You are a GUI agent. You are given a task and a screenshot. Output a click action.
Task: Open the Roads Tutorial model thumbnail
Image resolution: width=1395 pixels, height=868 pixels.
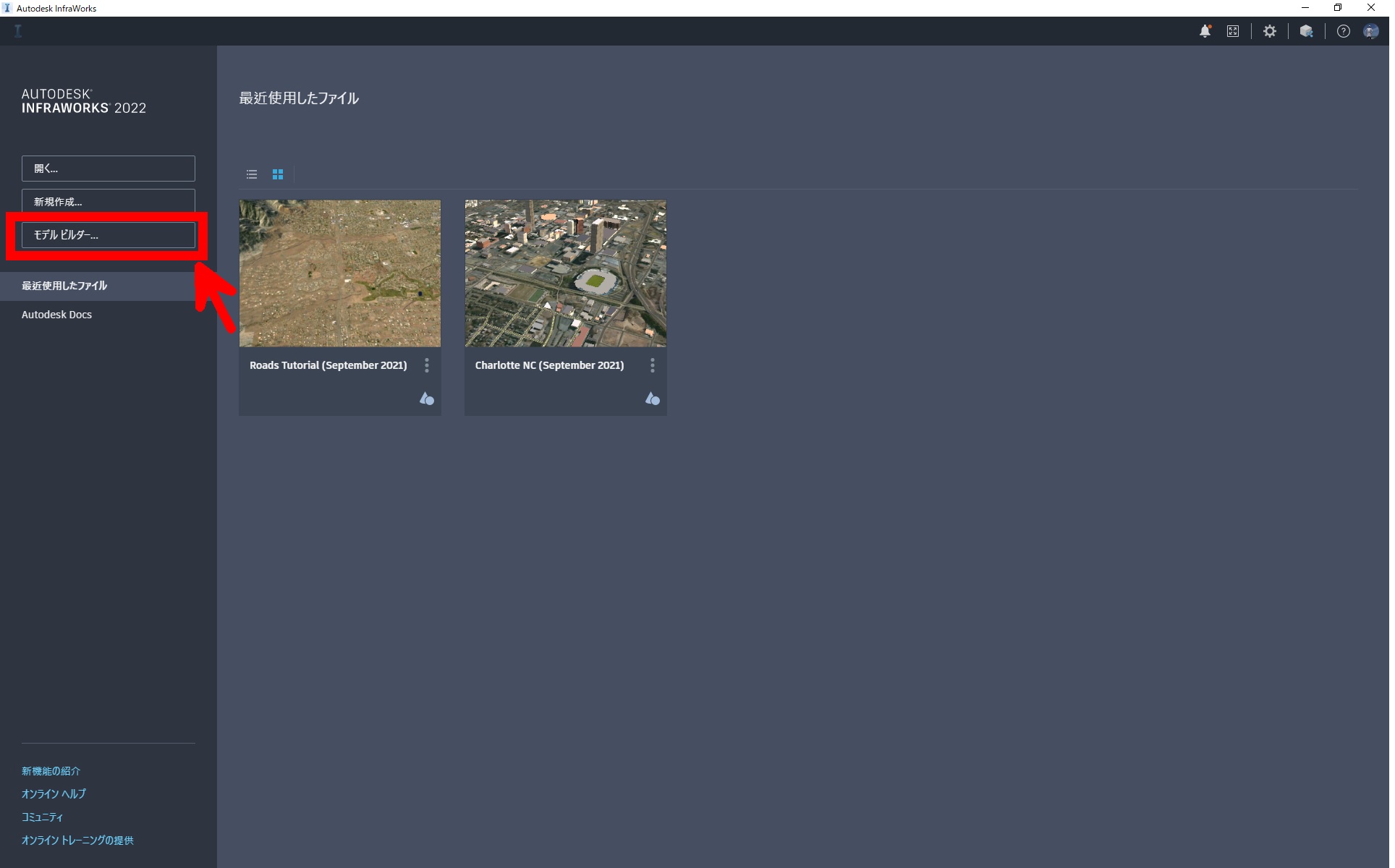coord(341,274)
